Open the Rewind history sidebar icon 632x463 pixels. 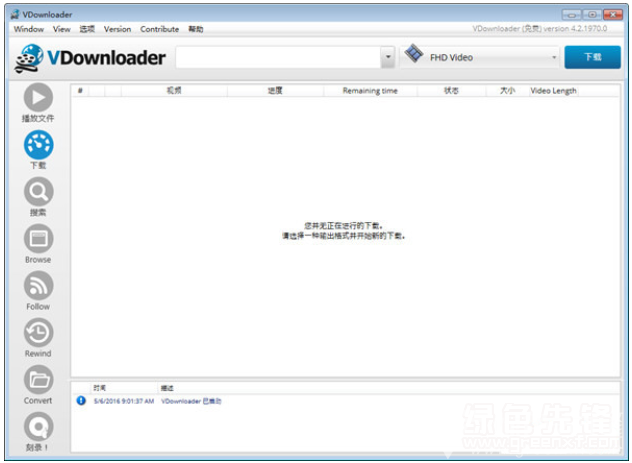click(38, 332)
